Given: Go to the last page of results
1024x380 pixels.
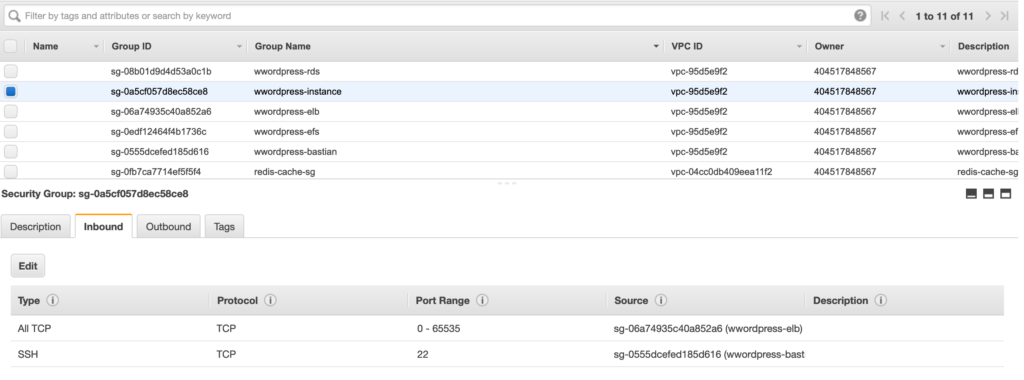Looking at the screenshot, I should coord(1005,16).
